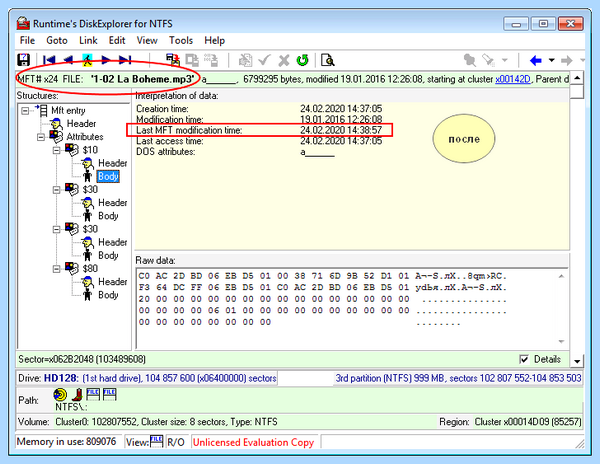Image resolution: width=600 pixels, height=464 pixels.
Task: Collapse the Attributes tree node
Action: click(41, 137)
